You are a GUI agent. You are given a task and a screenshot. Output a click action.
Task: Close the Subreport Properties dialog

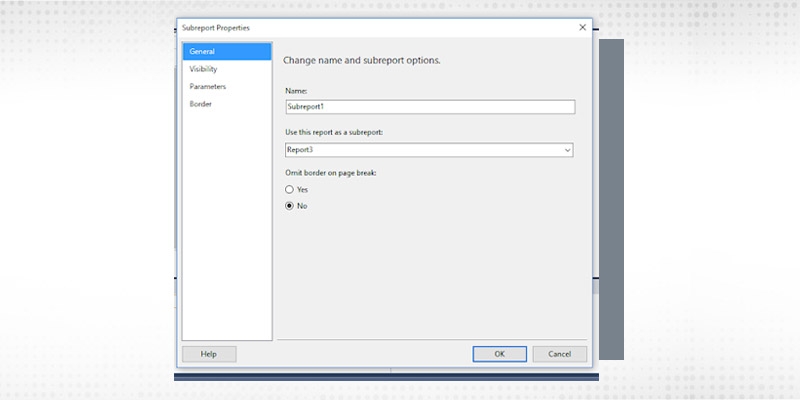(582, 27)
